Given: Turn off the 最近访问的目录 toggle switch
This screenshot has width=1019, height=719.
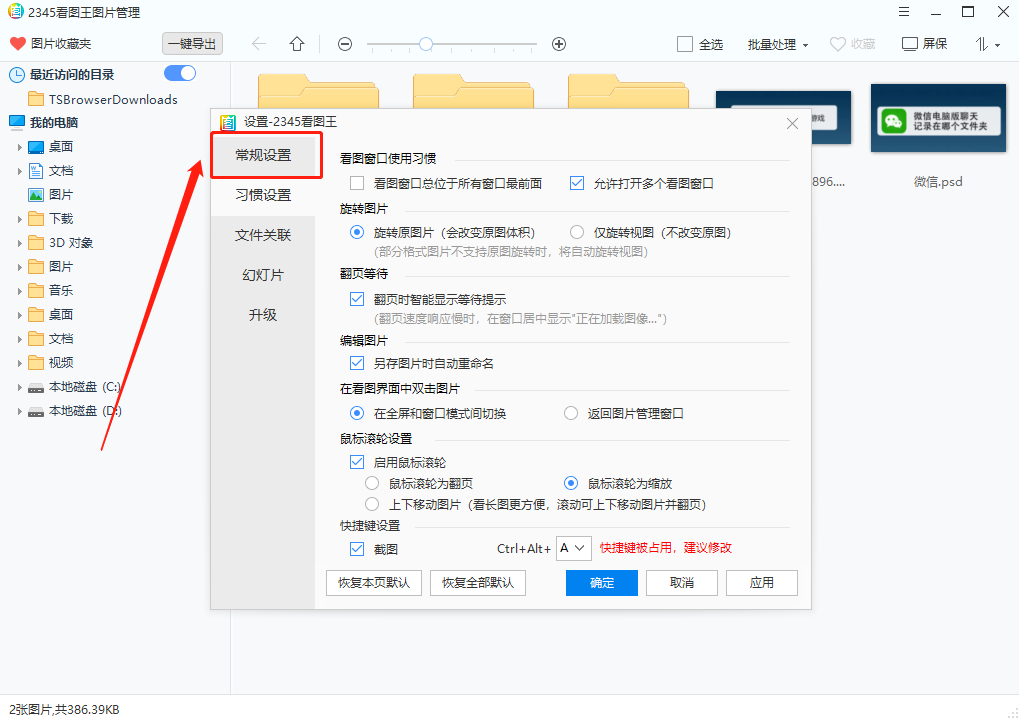Looking at the screenshot, I should pos(179,72).
